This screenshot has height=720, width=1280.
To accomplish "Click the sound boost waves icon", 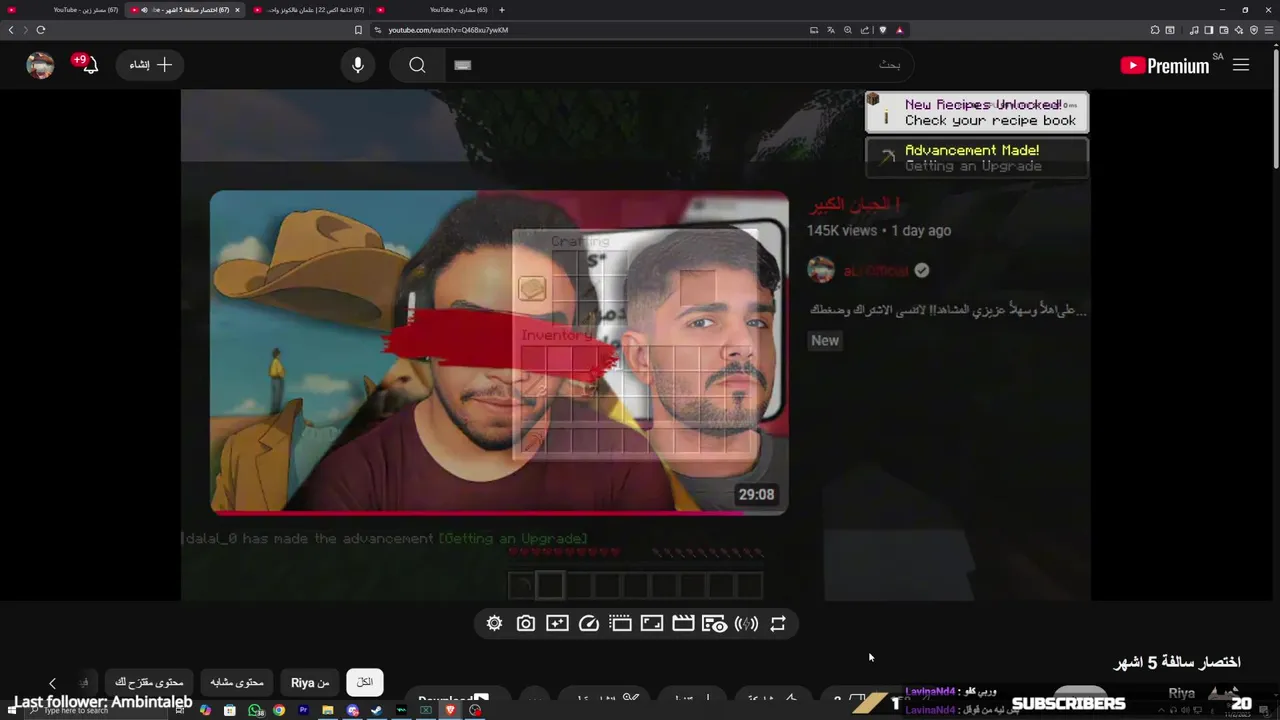I will [x=746, y=623].
